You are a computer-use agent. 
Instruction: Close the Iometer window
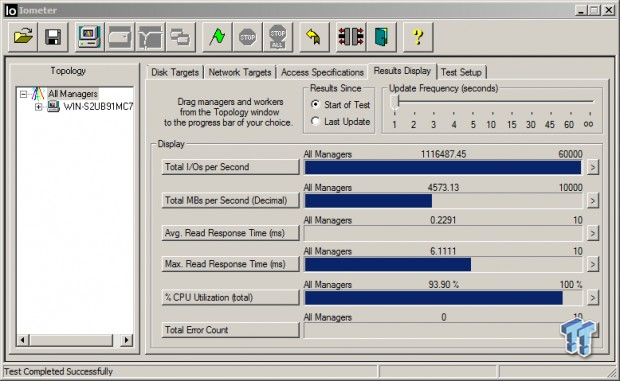pos(608,10)
